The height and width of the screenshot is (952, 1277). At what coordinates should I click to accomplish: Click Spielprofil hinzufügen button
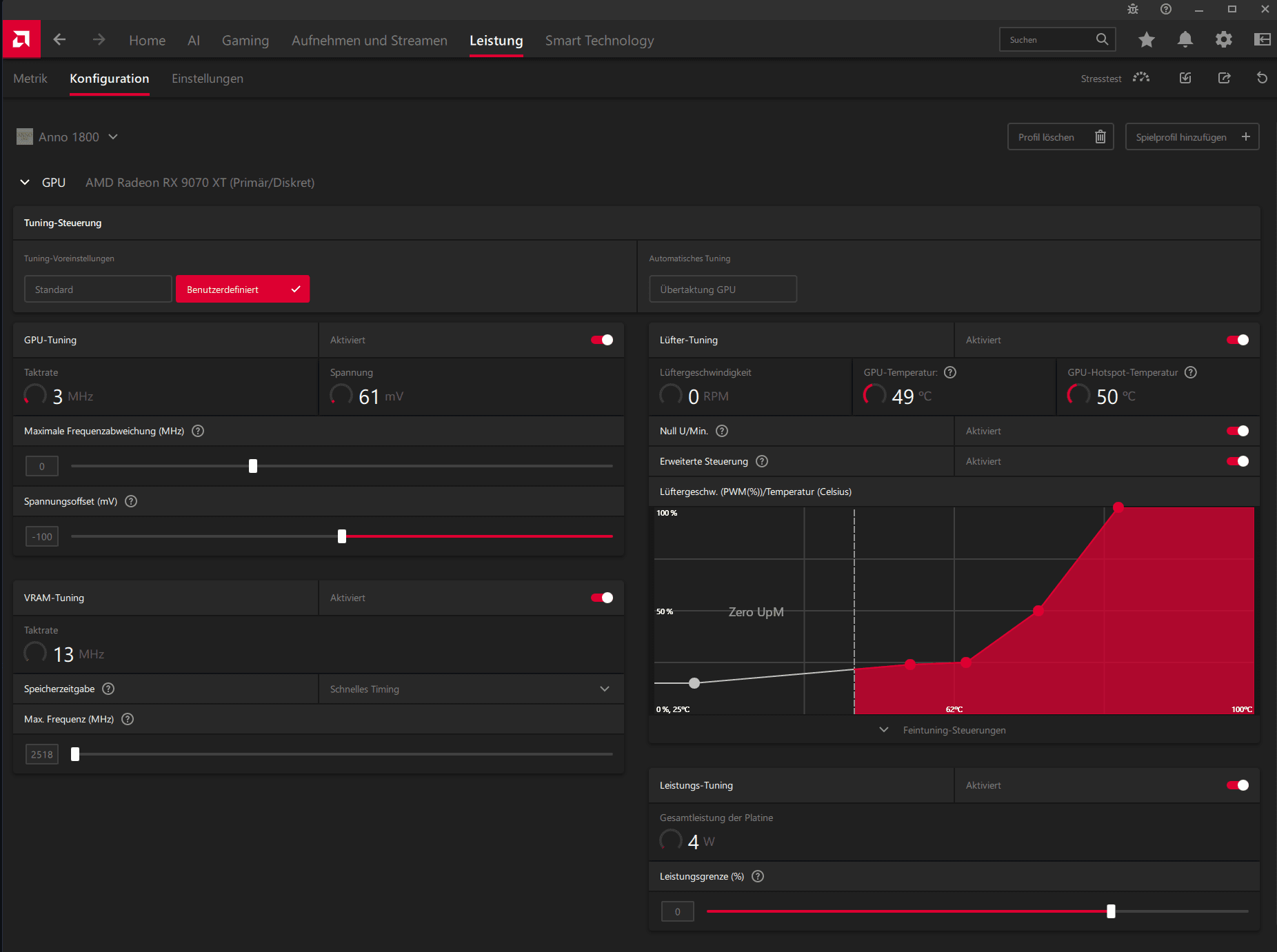pos(1192,136)
